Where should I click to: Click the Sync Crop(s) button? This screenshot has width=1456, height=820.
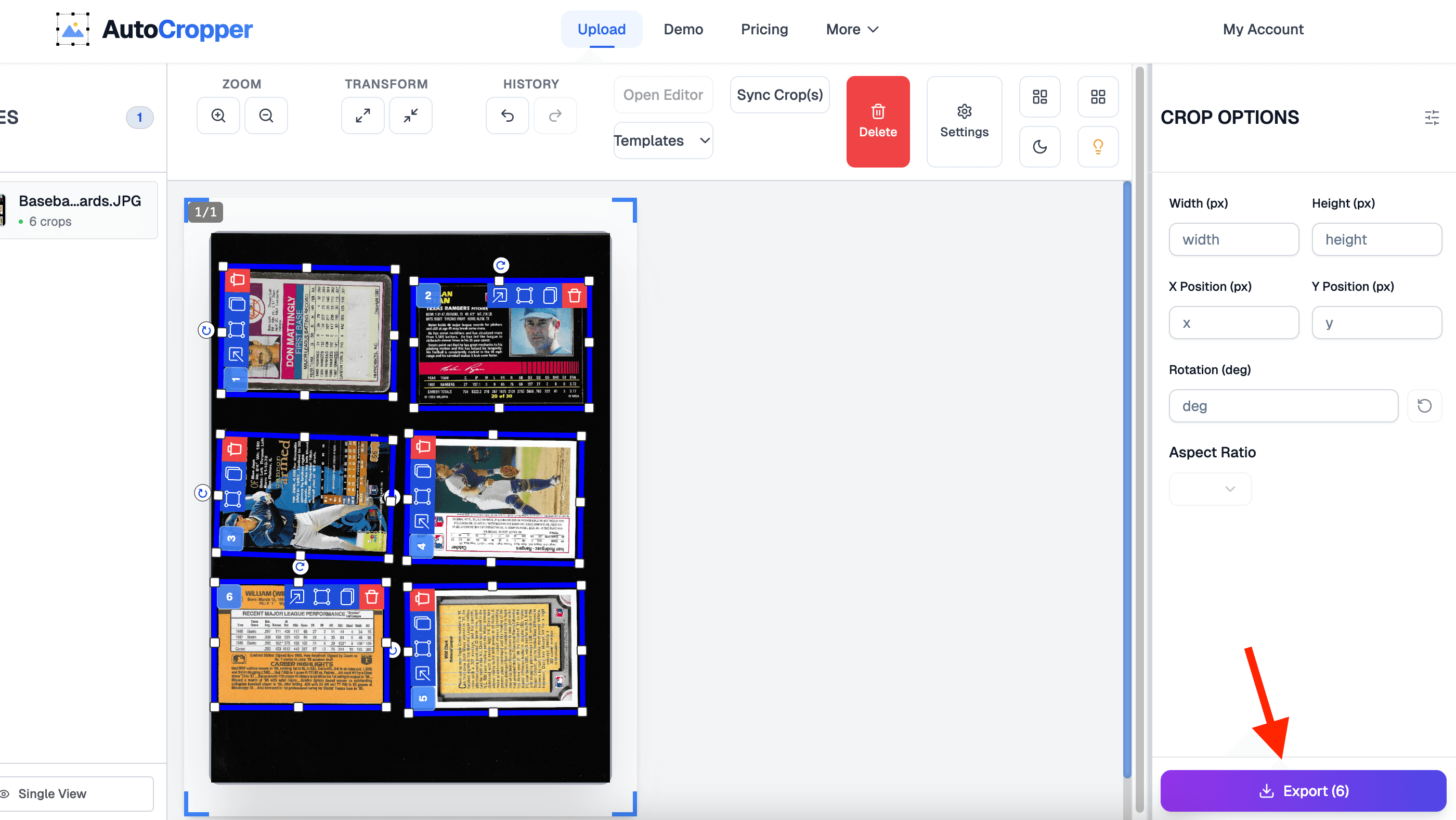[779, 95]
